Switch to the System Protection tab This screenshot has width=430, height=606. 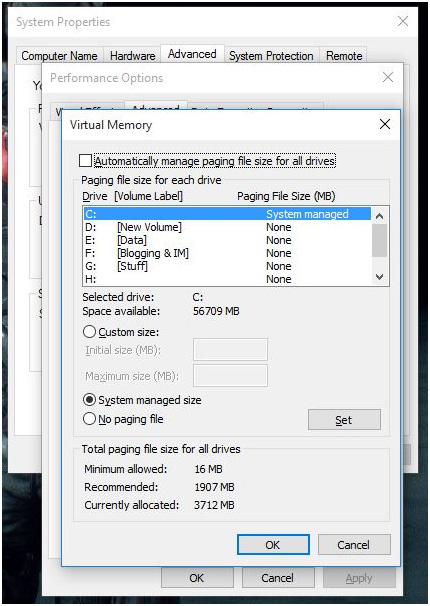[271, 56]
